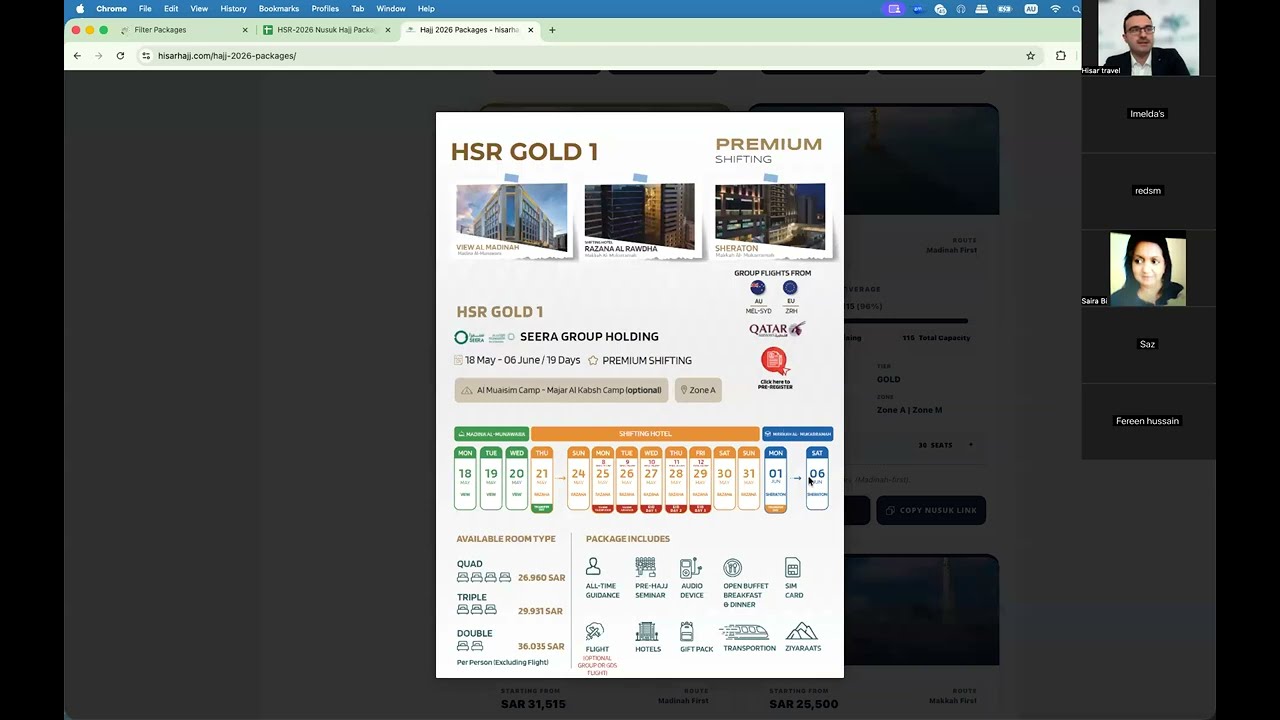Click the Seera Group Holding logo
The image size is (1280, 720).
coord(485,337)
